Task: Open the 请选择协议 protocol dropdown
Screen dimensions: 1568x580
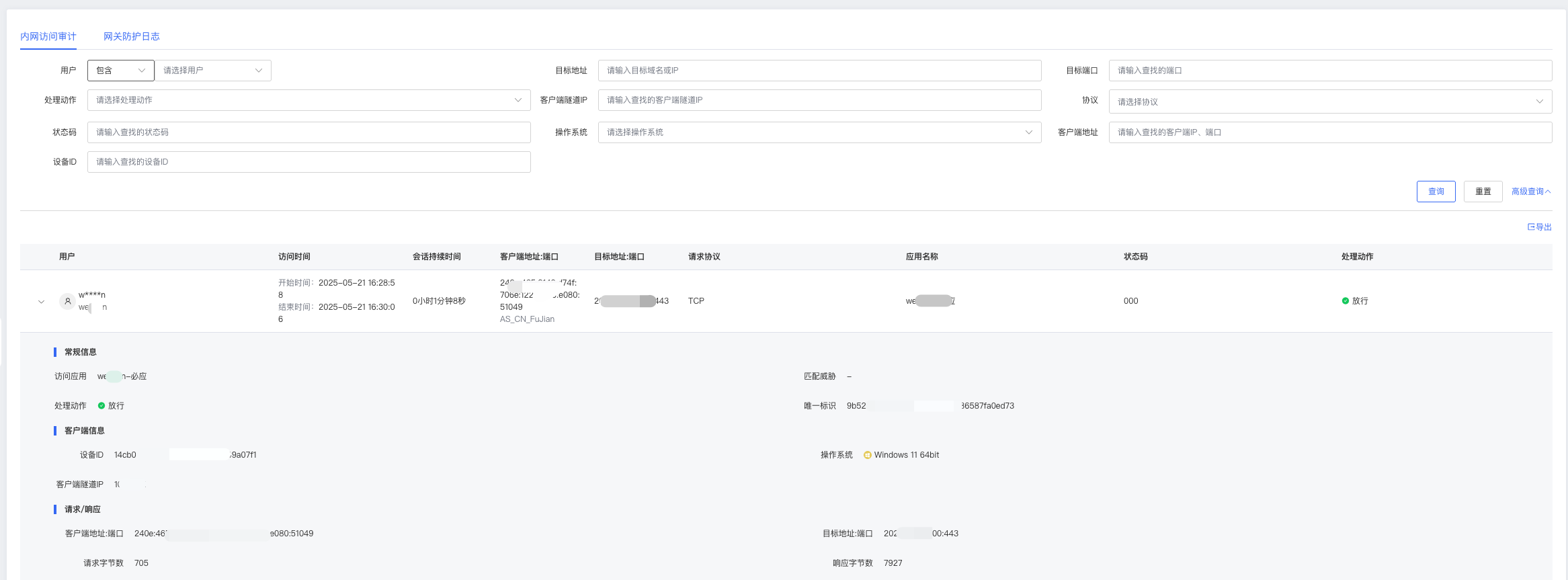Action: tap(1330, 101)
